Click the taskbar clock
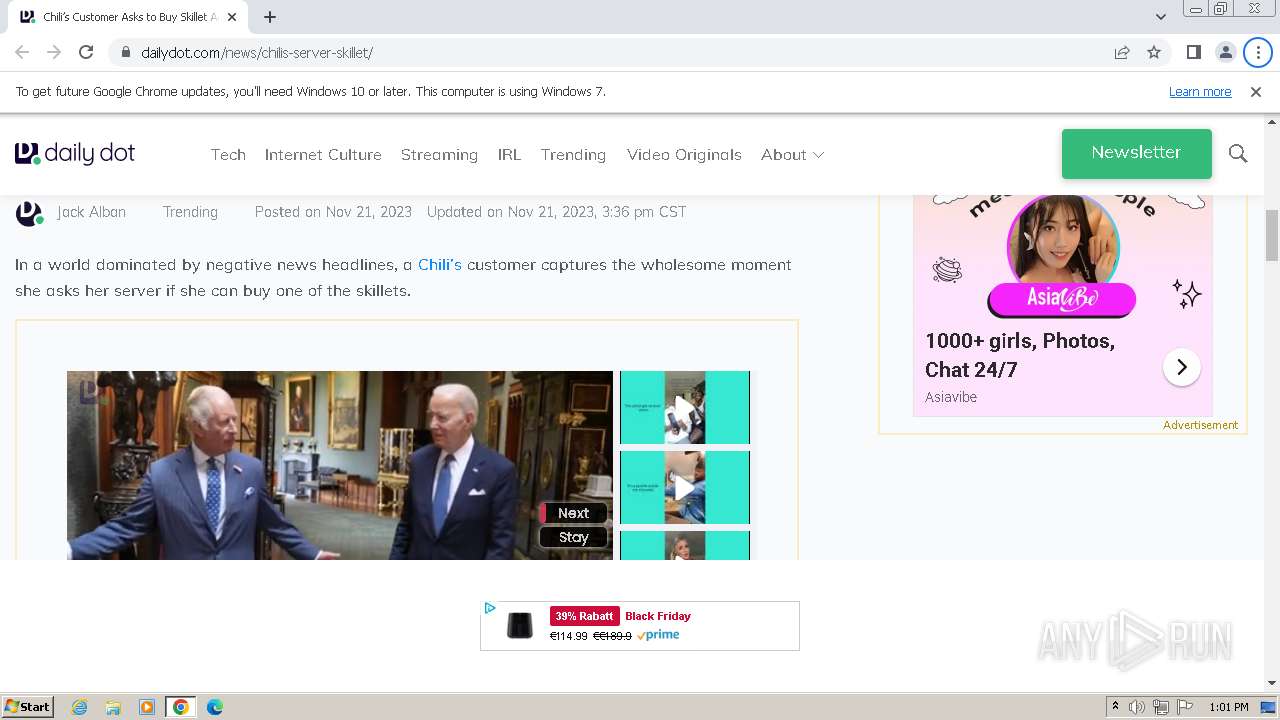Image resolution: width=1280 pixels, height=720 pixels. point(1229,707)
